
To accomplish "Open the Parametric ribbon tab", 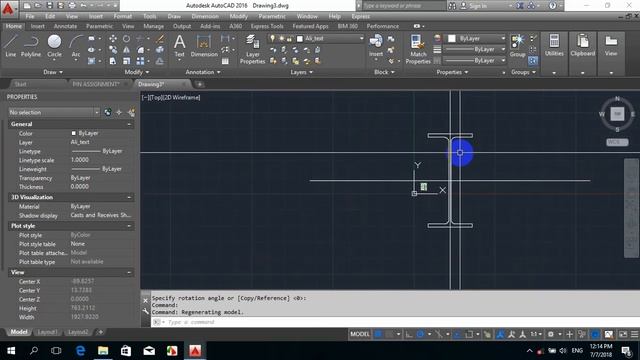I will click(99, 26).
